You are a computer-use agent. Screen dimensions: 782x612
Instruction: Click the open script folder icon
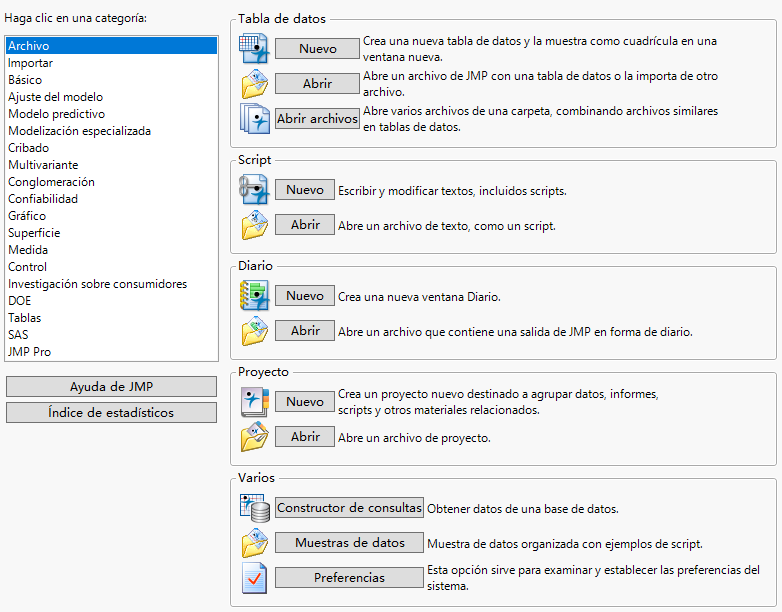click(255, 225)
